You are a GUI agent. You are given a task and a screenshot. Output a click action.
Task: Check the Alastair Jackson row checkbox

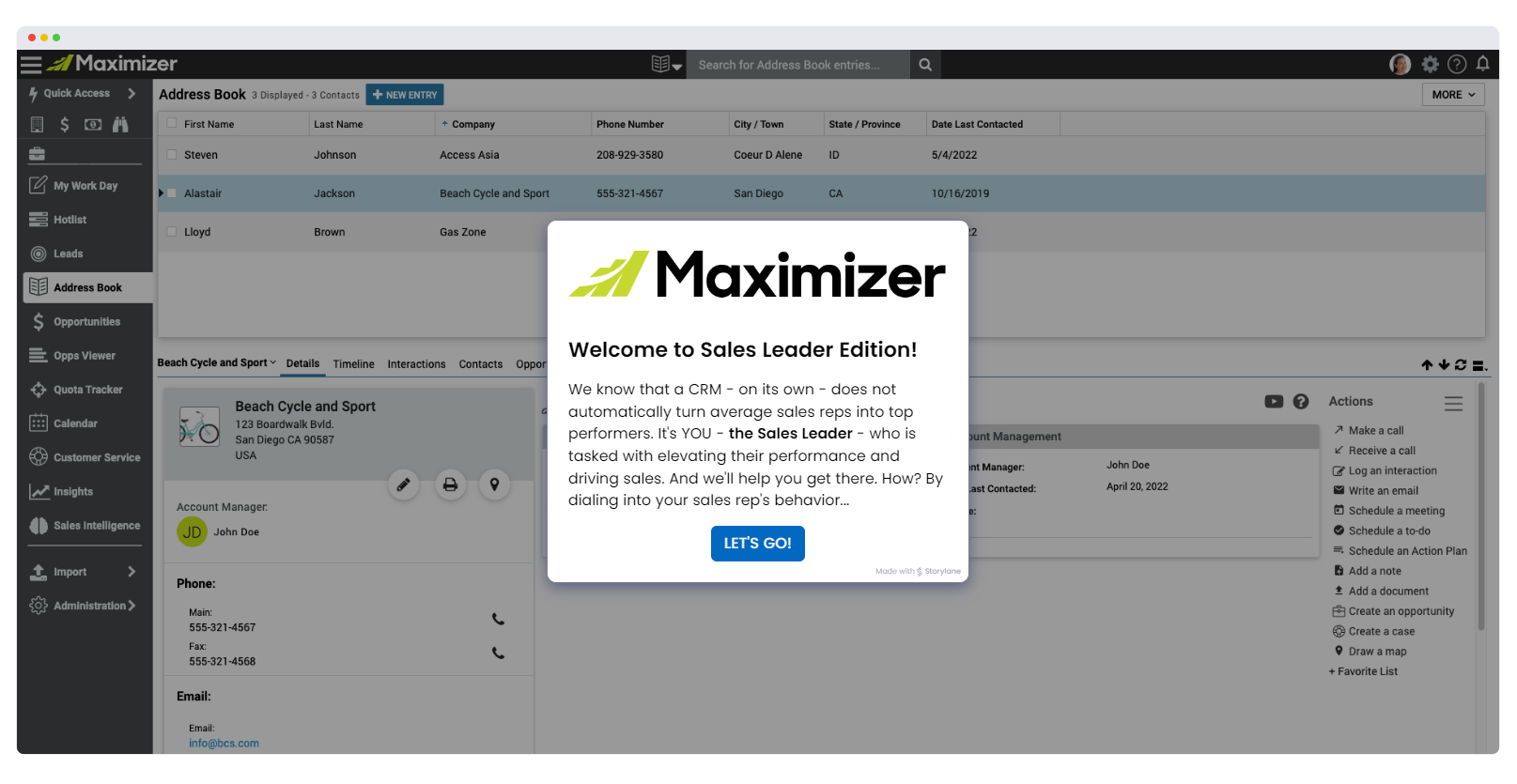pyautogui.click(x=172, y=192)
